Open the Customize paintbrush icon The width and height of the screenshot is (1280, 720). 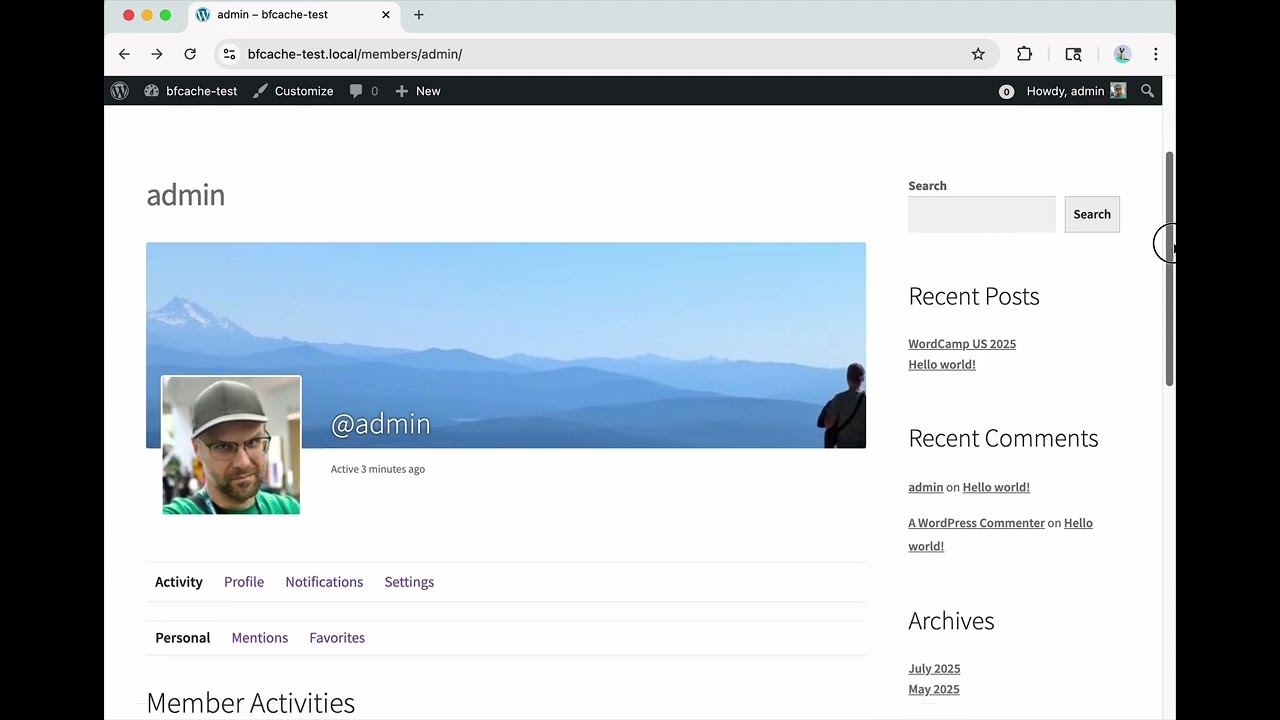tap(260, 91)
